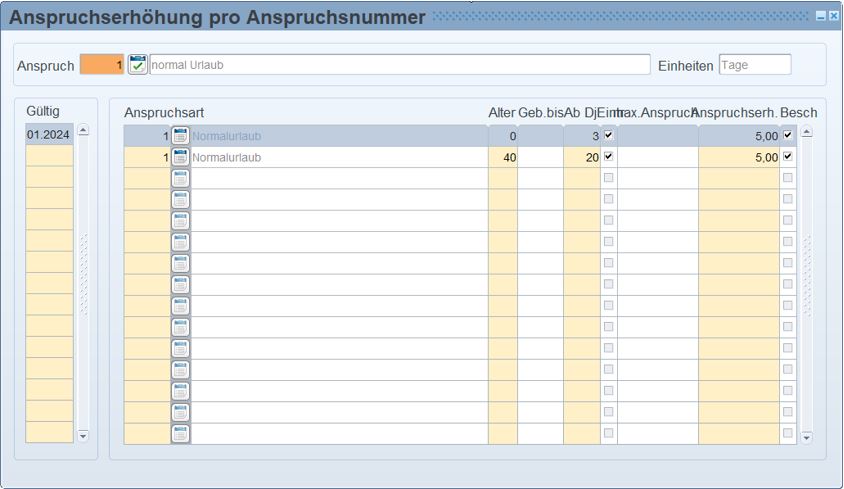Screen dimensions: 844x489
Task: Open the list icon in first Normalurlaub row
Action: tap(180, 136)
